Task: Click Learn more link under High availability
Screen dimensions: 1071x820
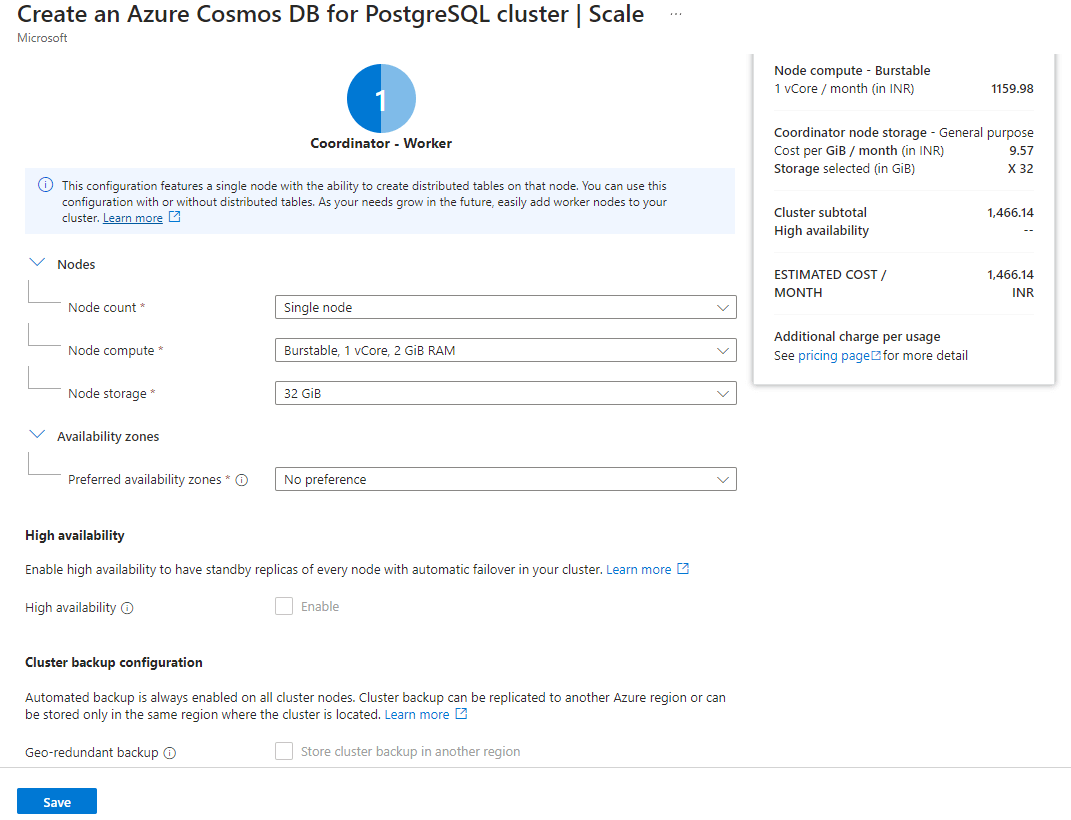Action: click(638, 569)
